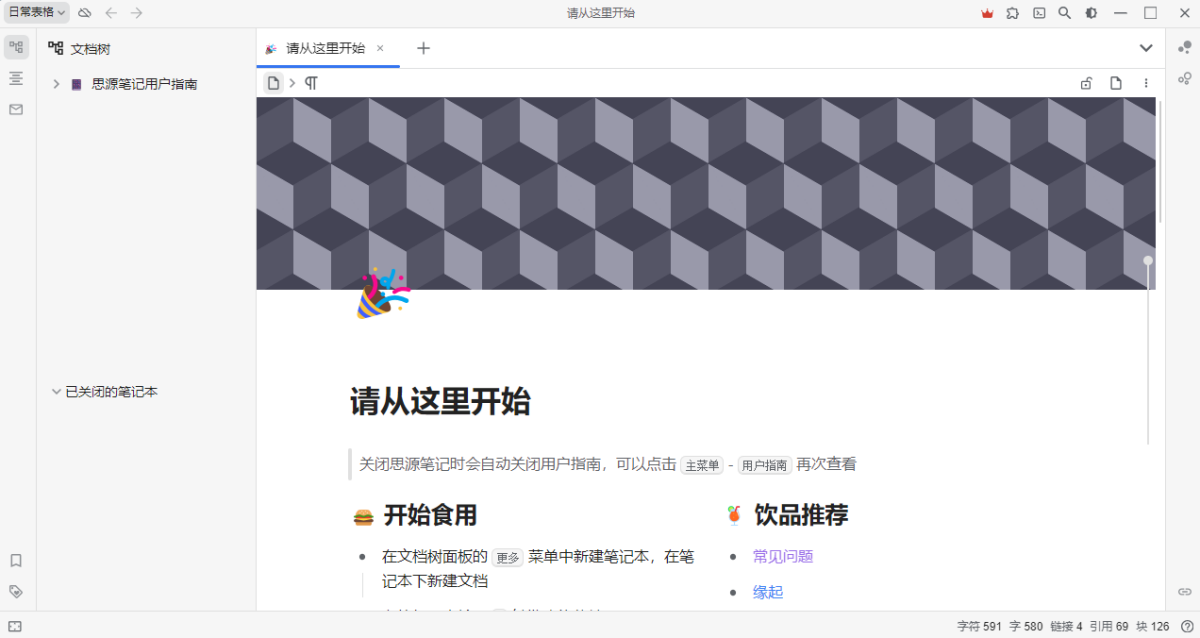1200x638 pixels.
Task: Open the 常见问题 link
Action: click(x=783, y=556)
